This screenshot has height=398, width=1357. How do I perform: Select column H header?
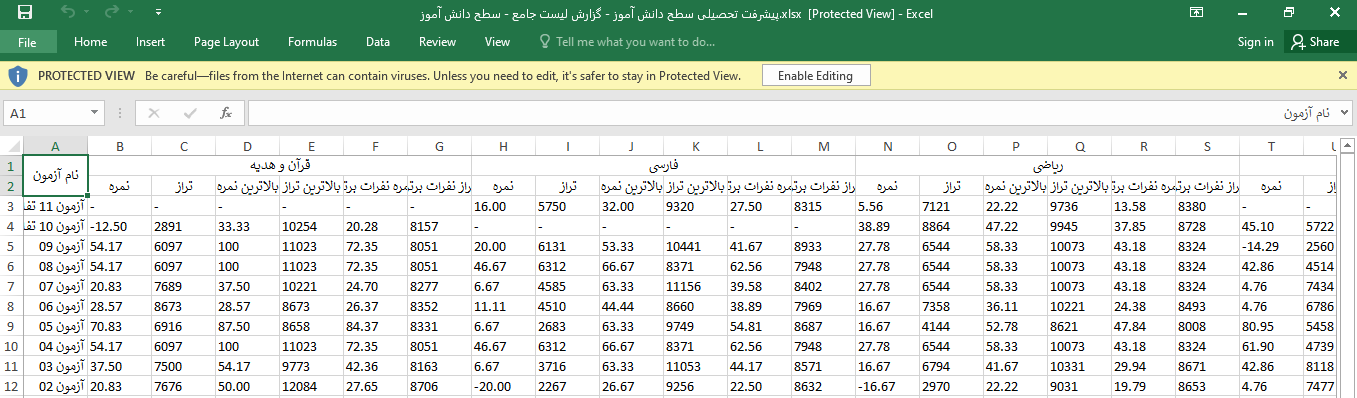(x=503, y=146)
